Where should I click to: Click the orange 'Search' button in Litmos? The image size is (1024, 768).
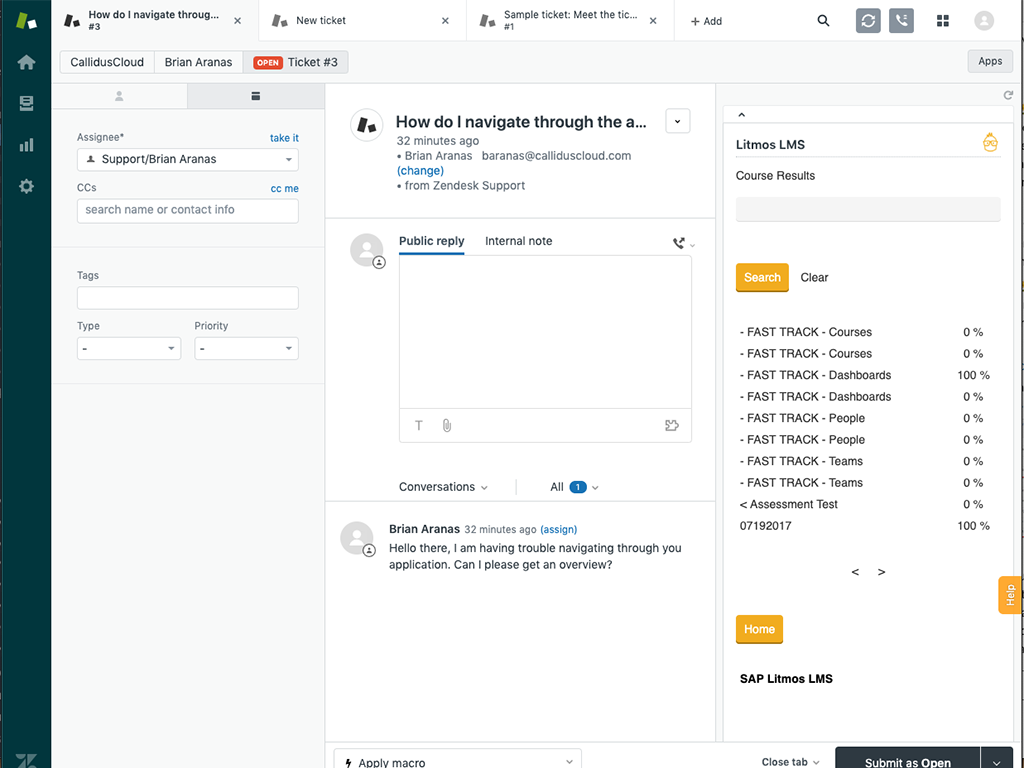pos(762,278)
